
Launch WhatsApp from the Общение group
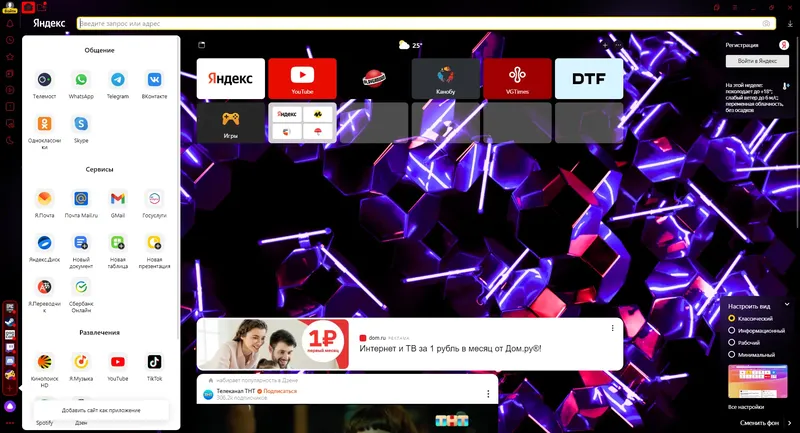point(81,80)
